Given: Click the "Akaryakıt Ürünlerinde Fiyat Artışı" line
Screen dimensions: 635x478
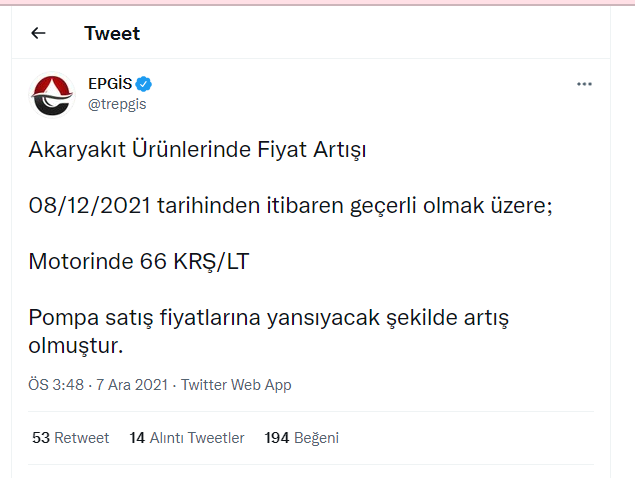Looking at the screenshot, I should 197,151.
